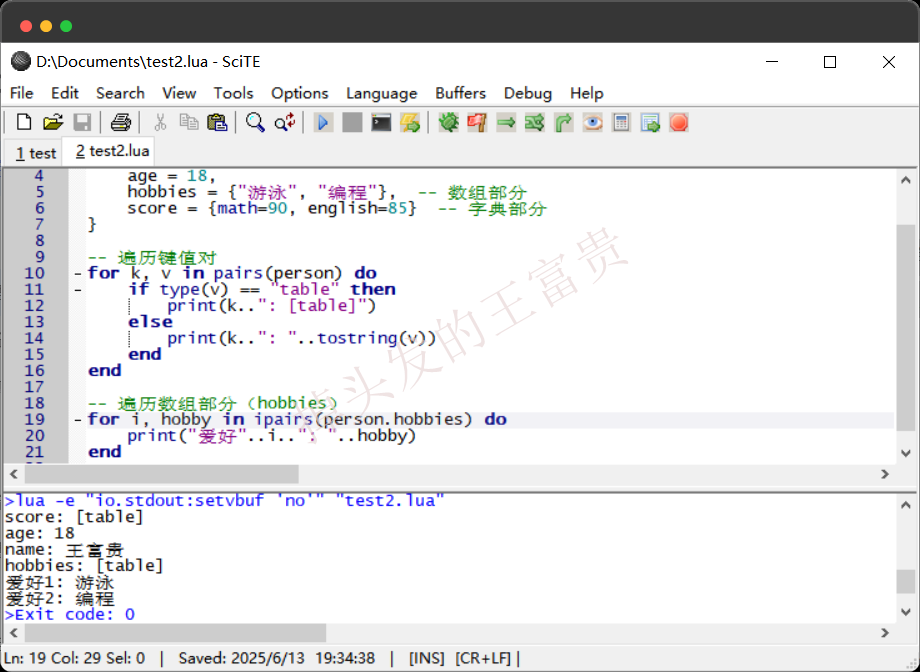Click the calculator icon in toolbar

621,123
